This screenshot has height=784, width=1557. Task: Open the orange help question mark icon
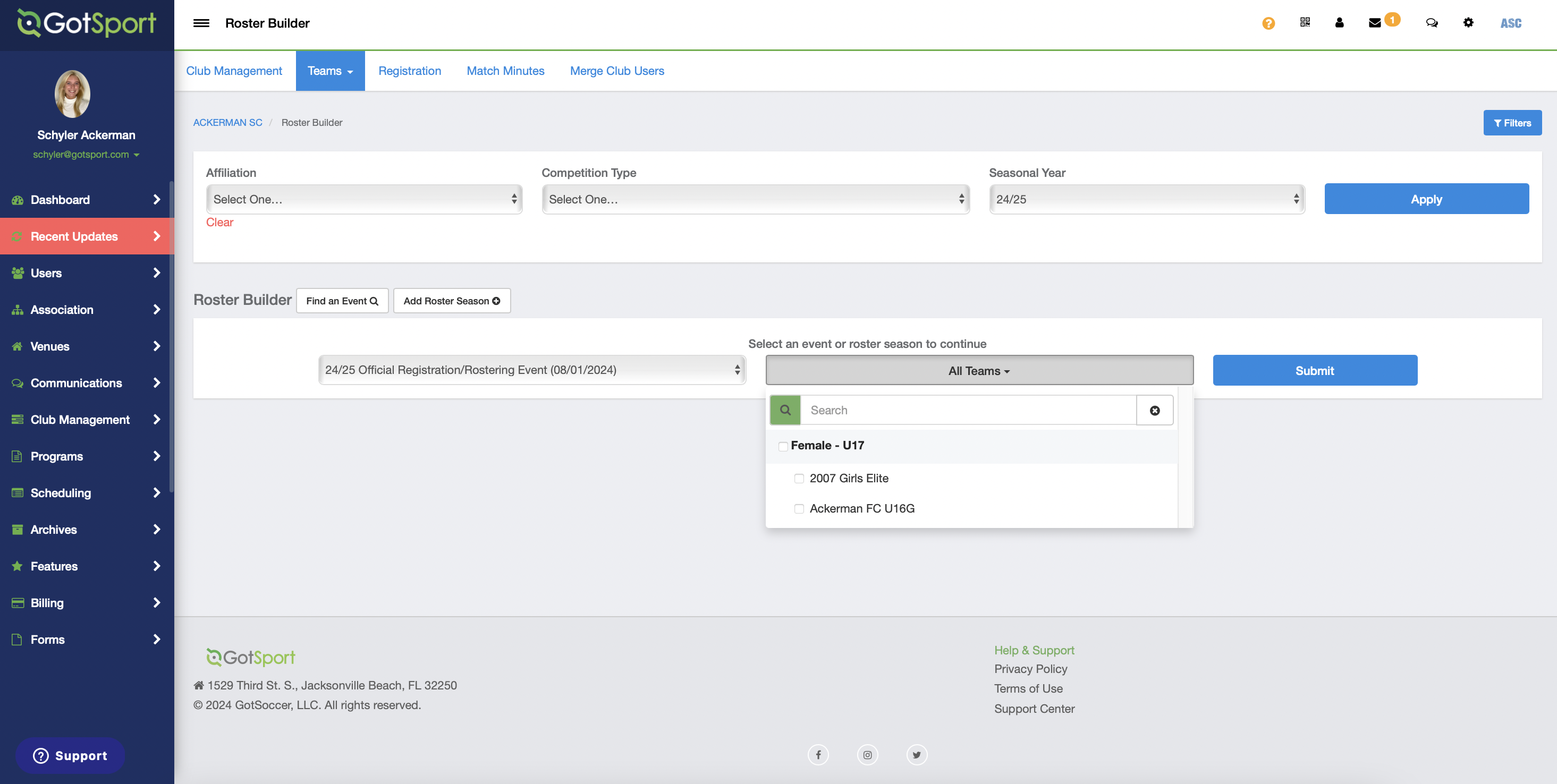(1268, 23)
